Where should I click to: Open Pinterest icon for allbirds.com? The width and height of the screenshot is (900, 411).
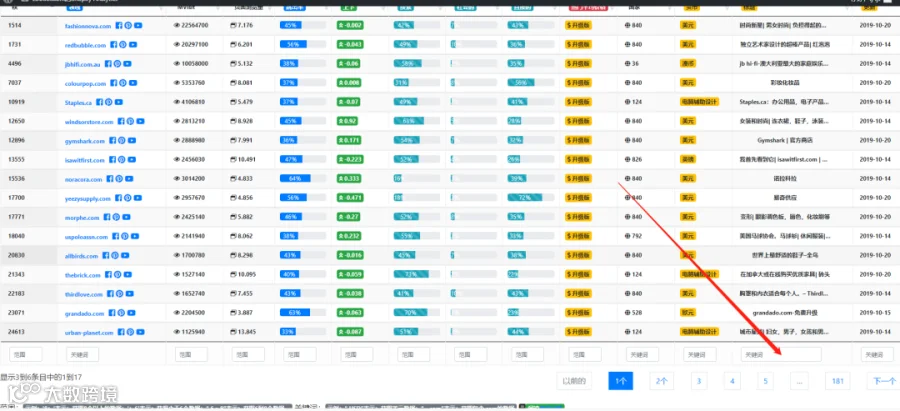(115, 255)
